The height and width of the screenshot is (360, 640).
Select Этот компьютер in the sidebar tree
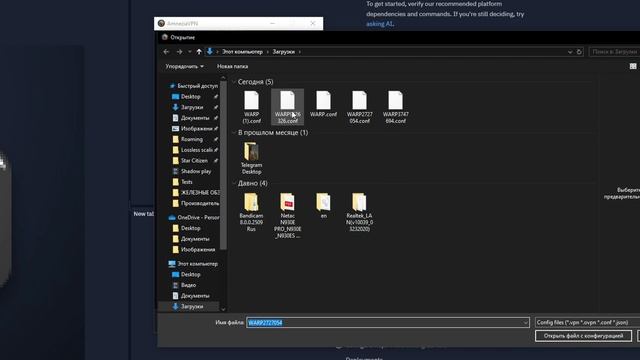click(x=198, y=264)
